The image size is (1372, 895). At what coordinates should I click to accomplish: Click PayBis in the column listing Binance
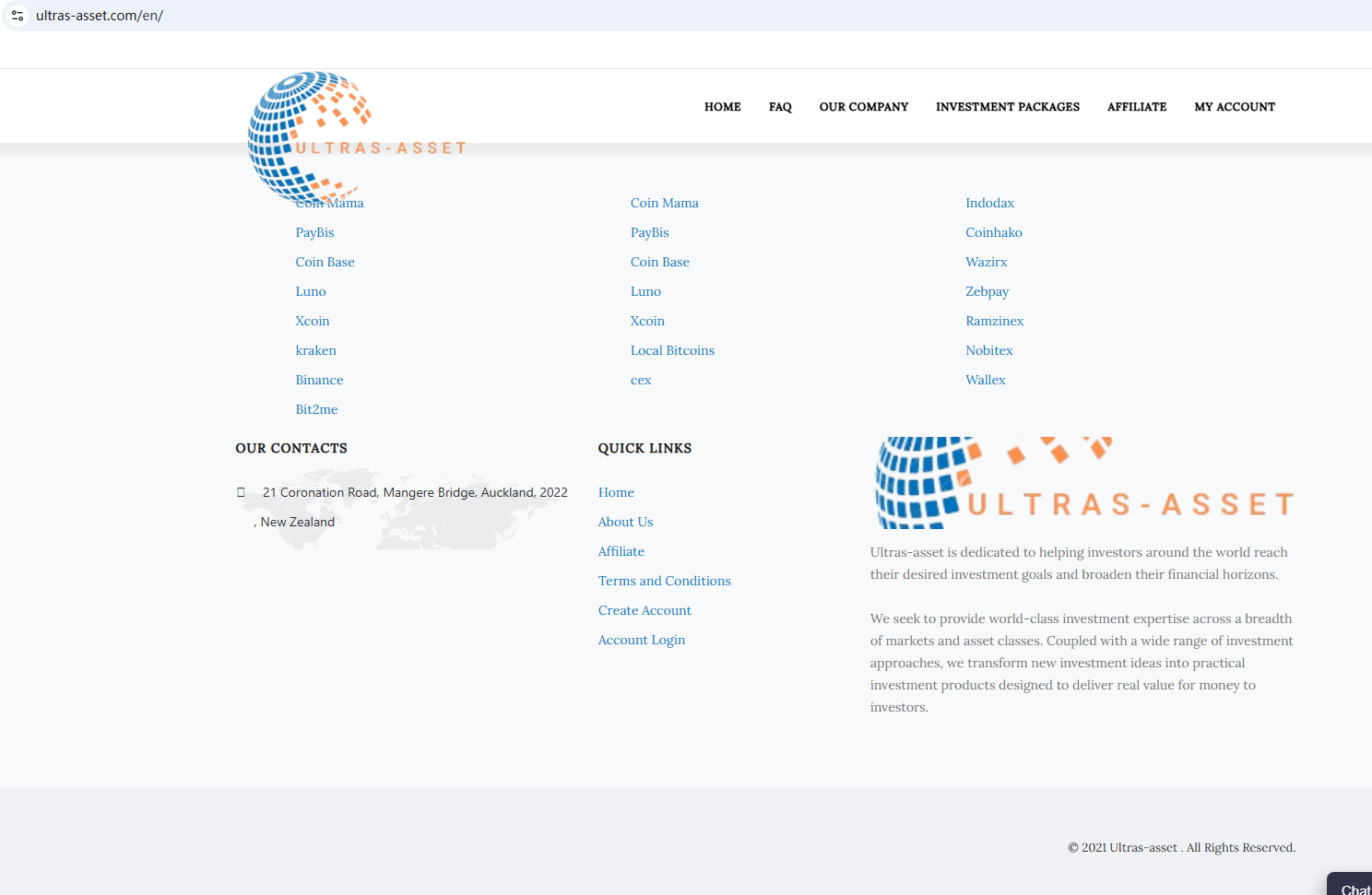pos(315,232)
